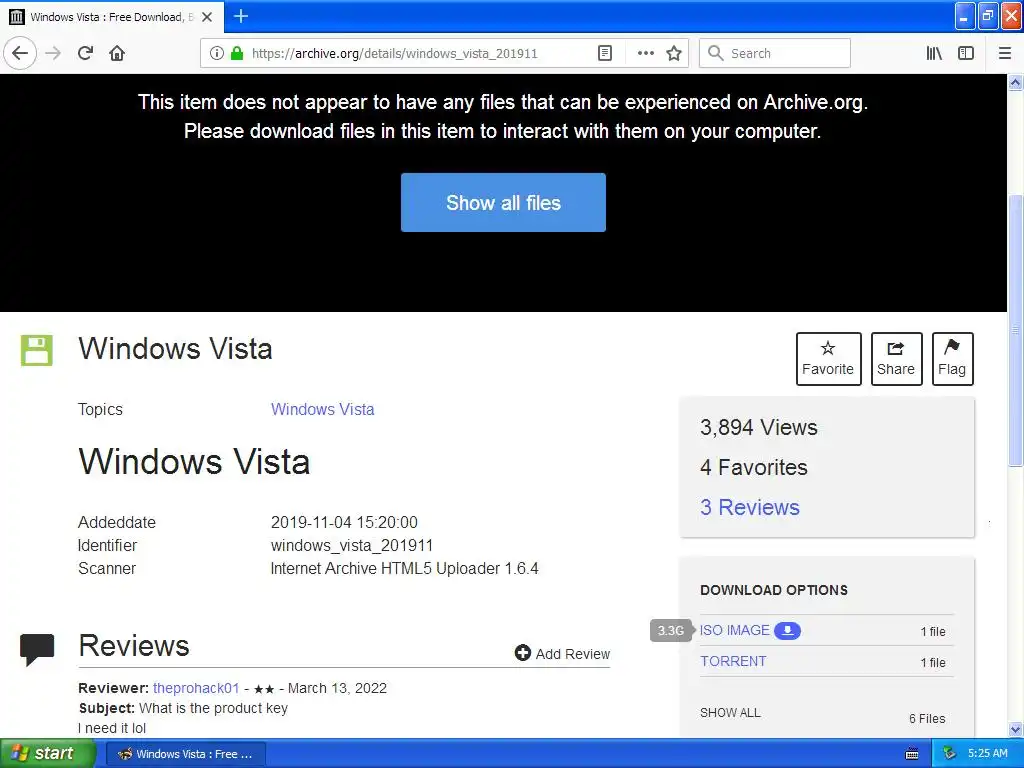Click the ISO IMAGE download link

pos(735,630)
